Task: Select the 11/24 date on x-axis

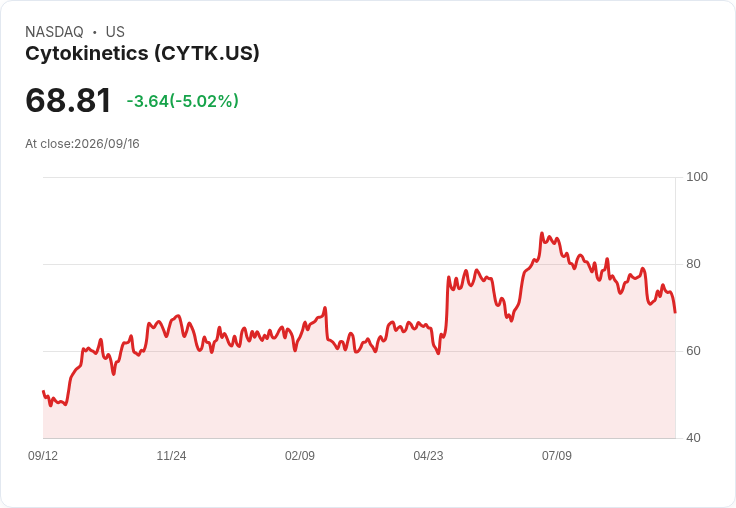Action: 171,455
